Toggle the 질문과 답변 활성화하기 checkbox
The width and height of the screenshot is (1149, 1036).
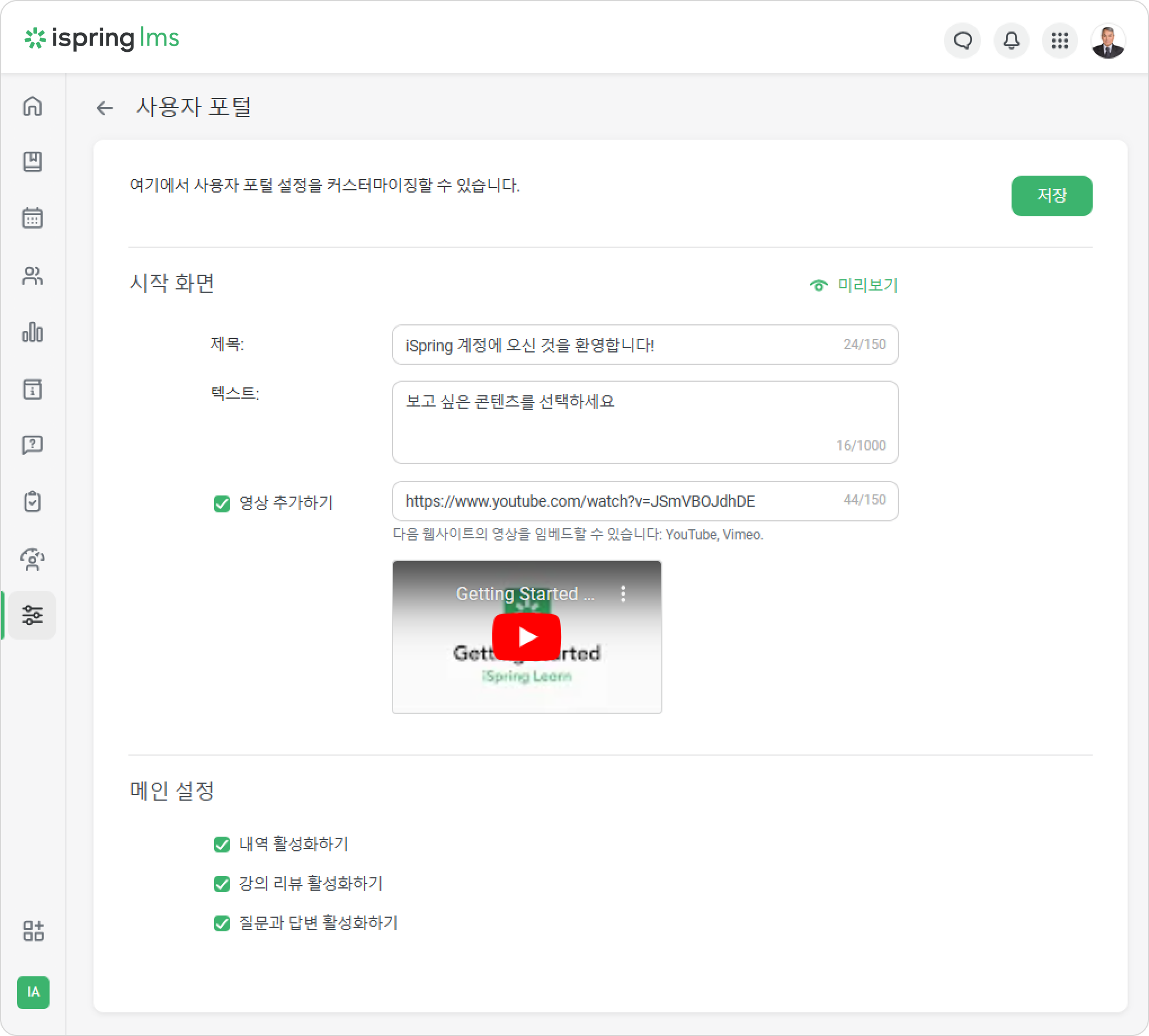222,923
